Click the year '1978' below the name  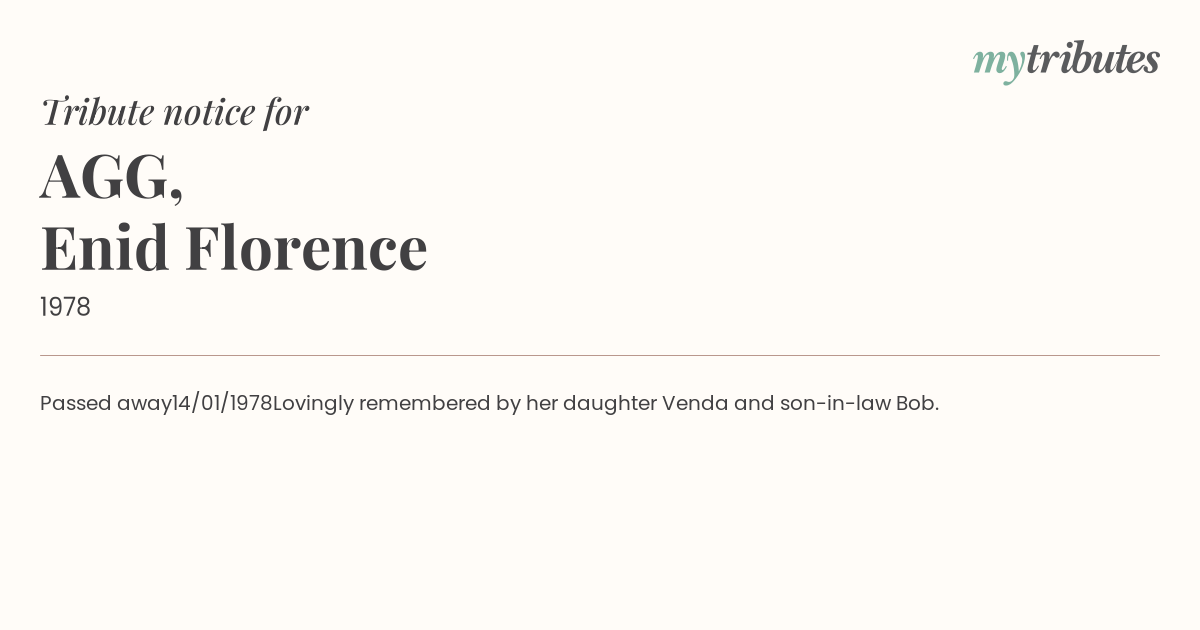(x=65, y=307)
